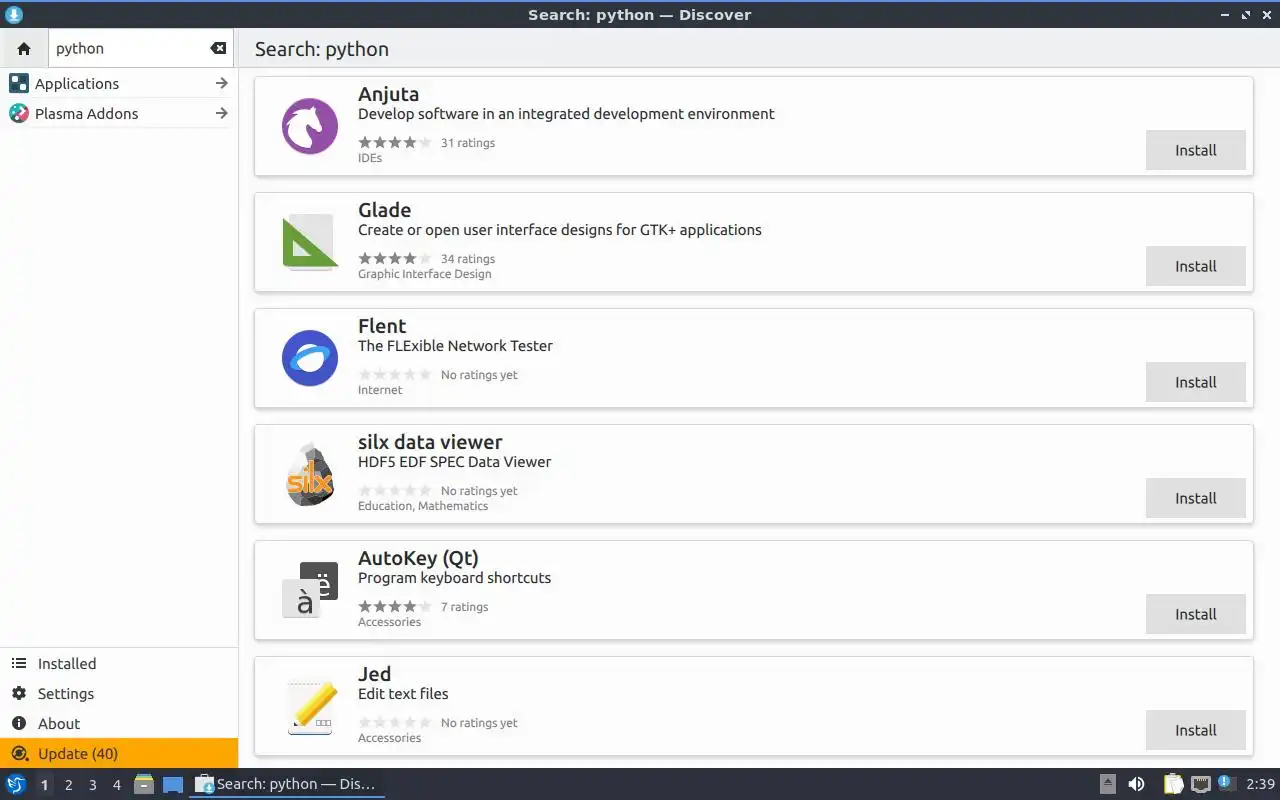
Task: Install Flent
Action: click(x=1195, y=382)
